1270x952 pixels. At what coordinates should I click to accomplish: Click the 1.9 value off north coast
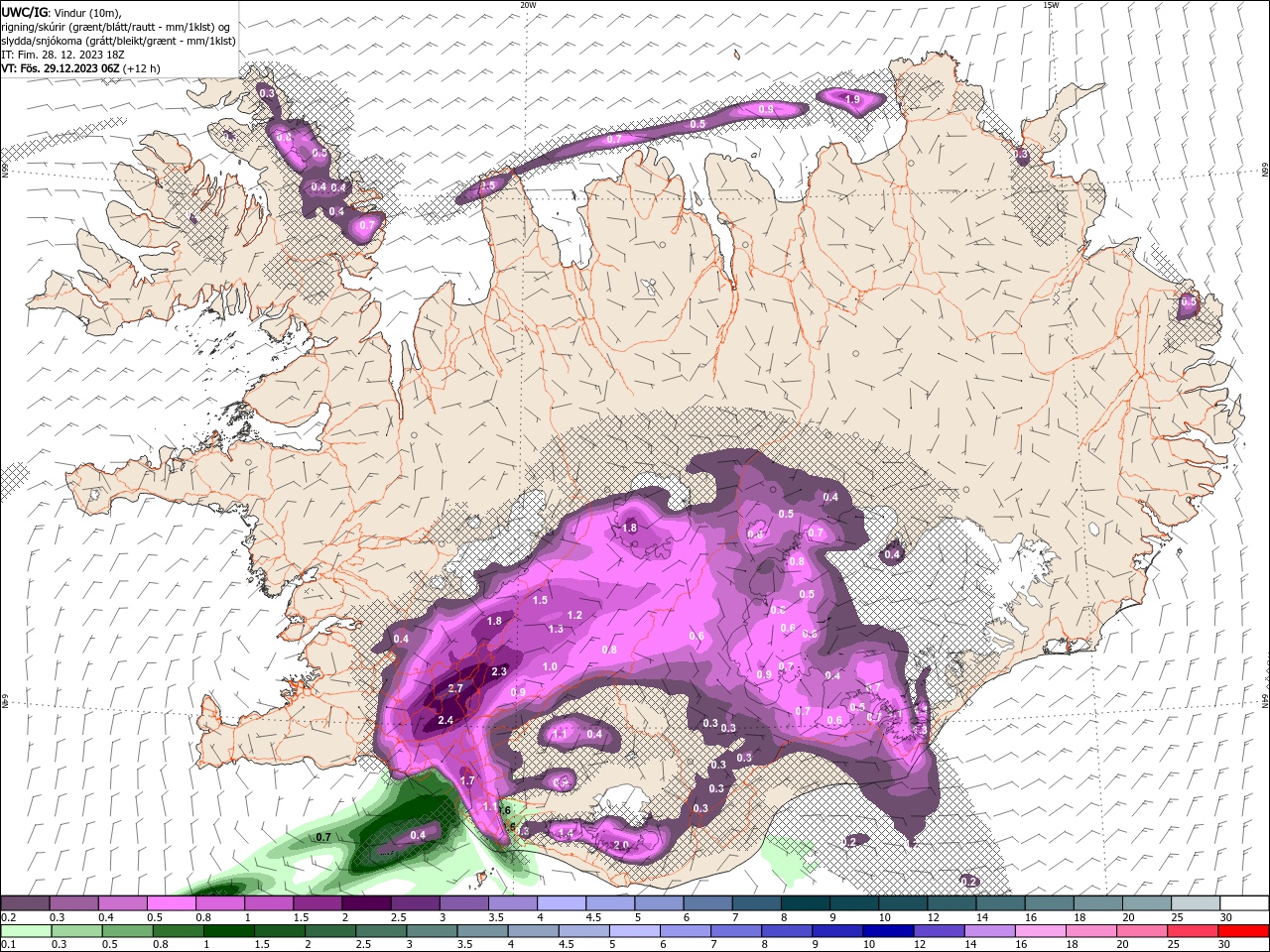(852, 99)
